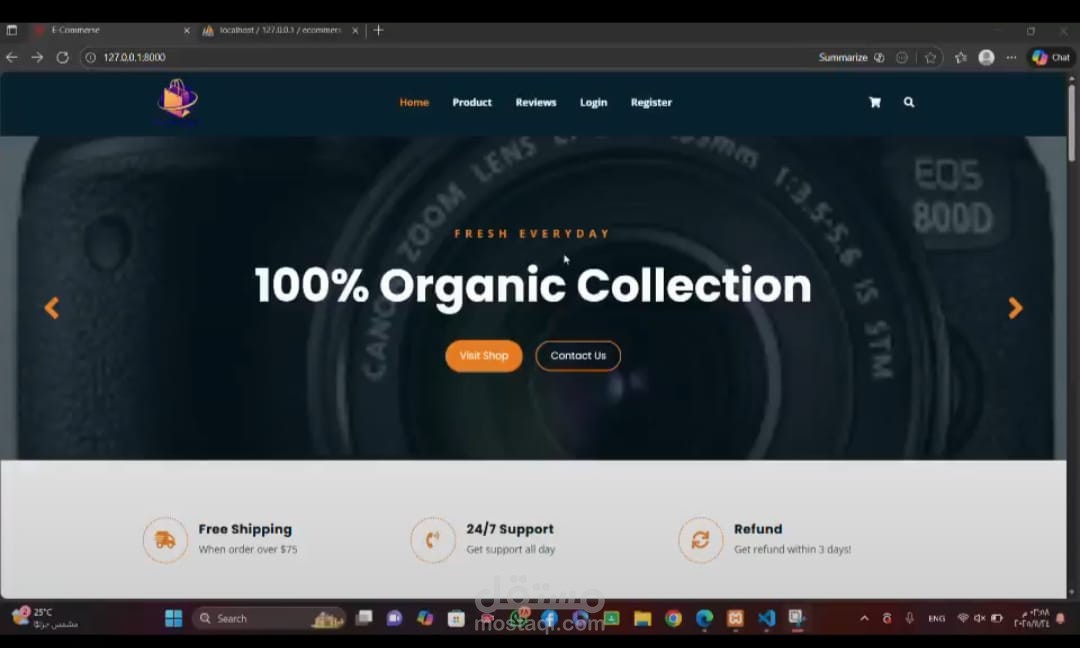Open Microsoft Store from the taskbar
1080x648 pixels.
(x=455, y=618)
